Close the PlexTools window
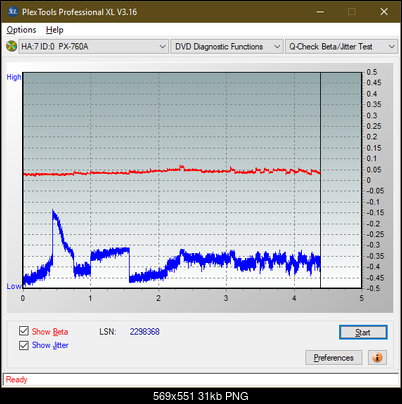The image size is (402, 404). (384, 12)
